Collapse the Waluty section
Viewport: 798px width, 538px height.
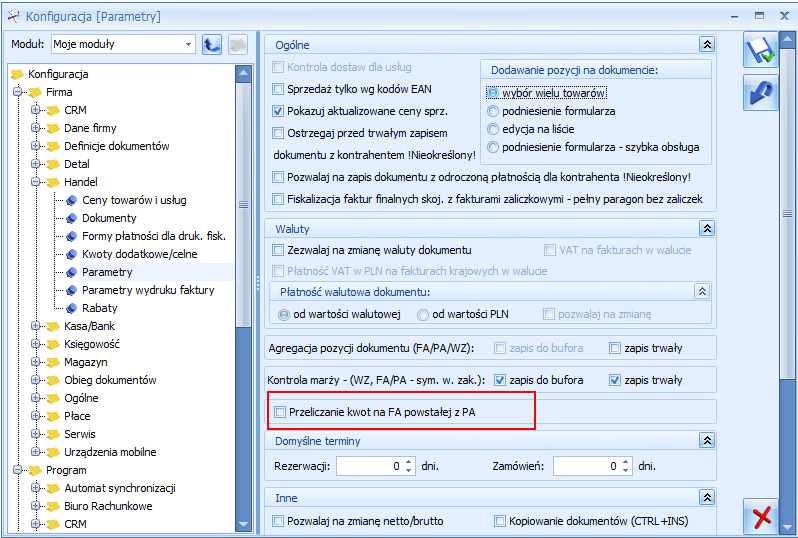point(707,228)
